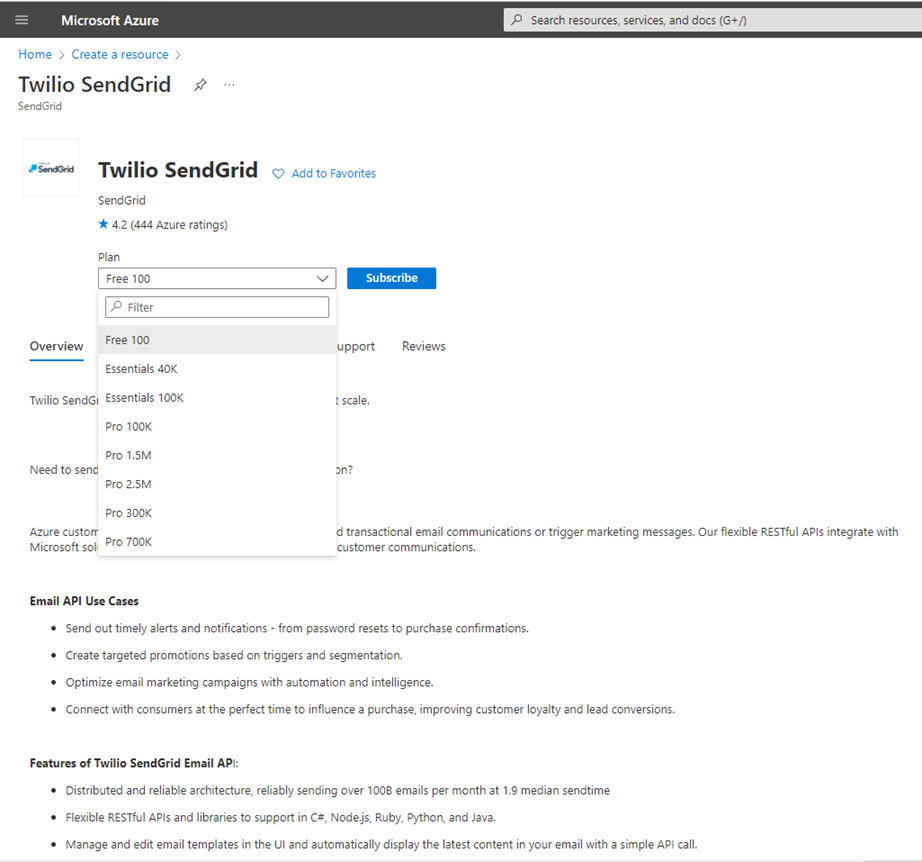Viewport: 922px width, 862px height.
Task: Click the search magnifier icon in top bar
Action: tap(516, 20)
